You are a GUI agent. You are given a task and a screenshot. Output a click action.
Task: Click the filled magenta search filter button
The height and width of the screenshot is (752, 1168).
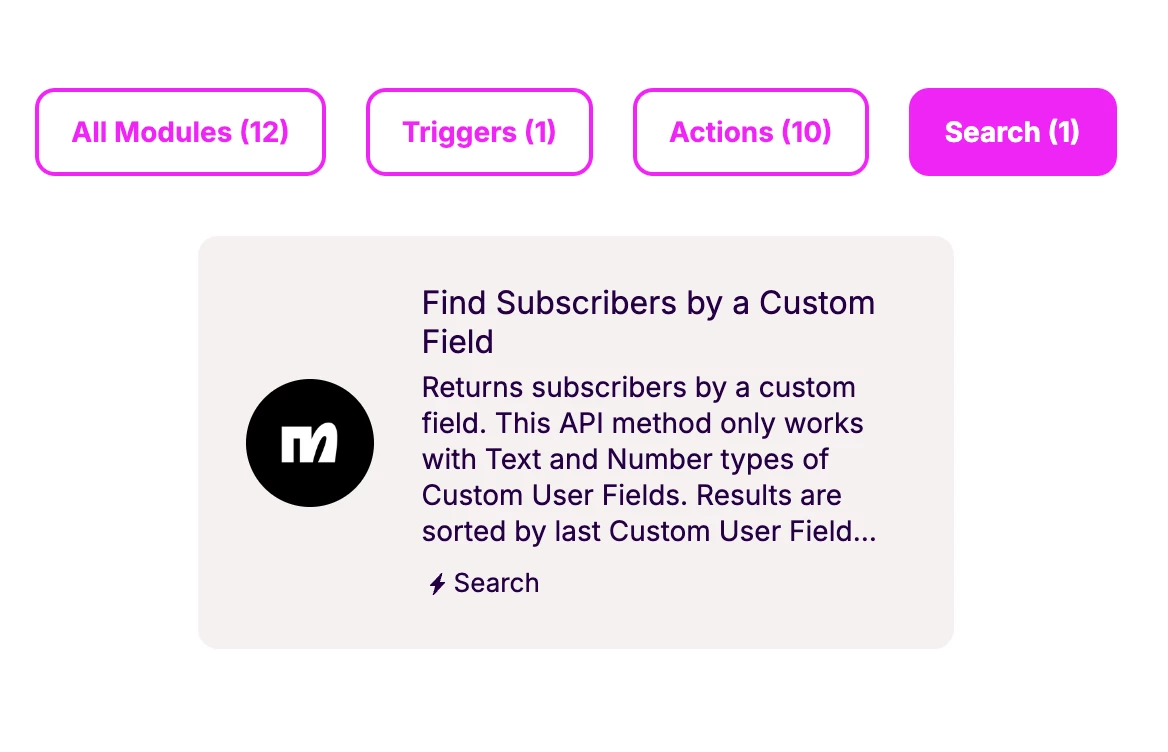tap(1012, 132)
